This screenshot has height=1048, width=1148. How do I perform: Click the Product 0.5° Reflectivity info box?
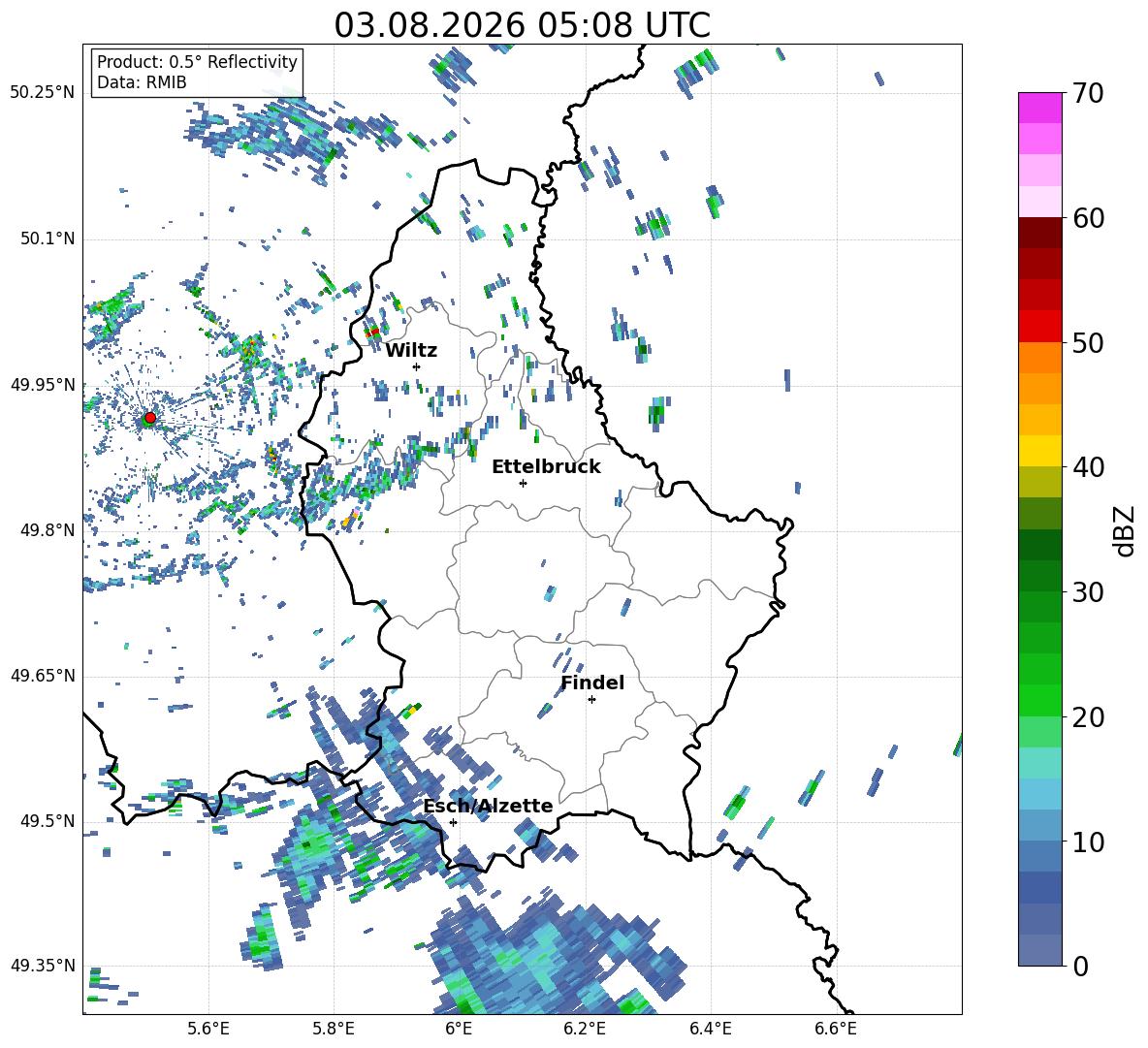197,72
